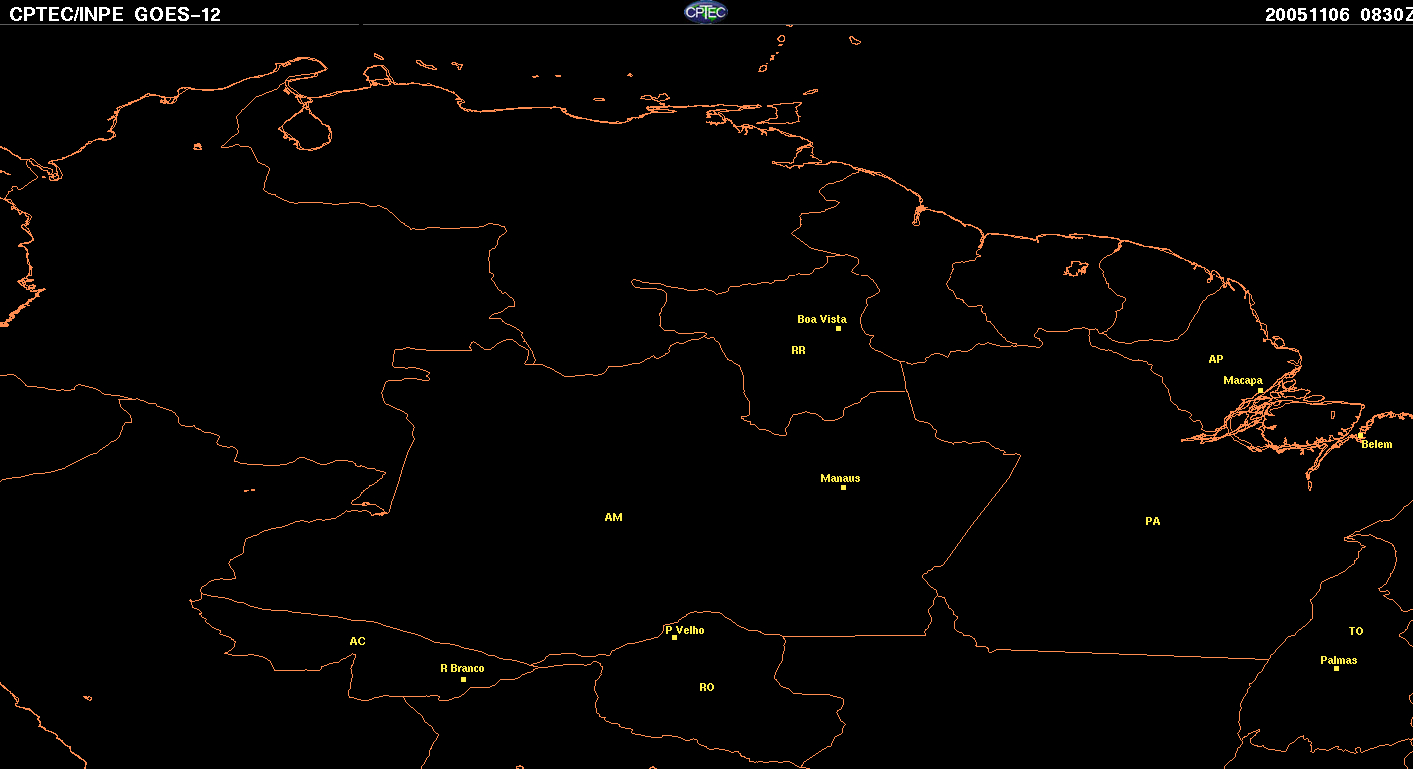
Task: Click the CPTEC logo at top center
Action: tap(706, 12)
